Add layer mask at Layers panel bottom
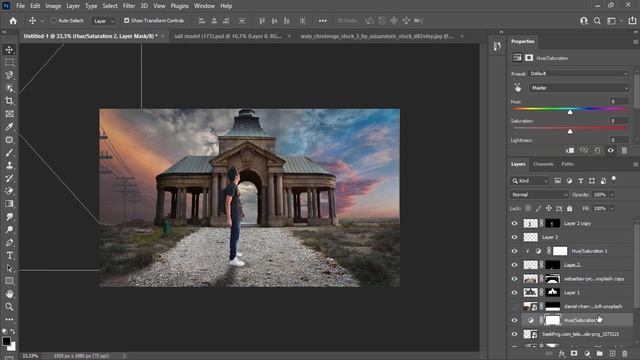This screenshot has height=360, width=640. tap(574, 353)
